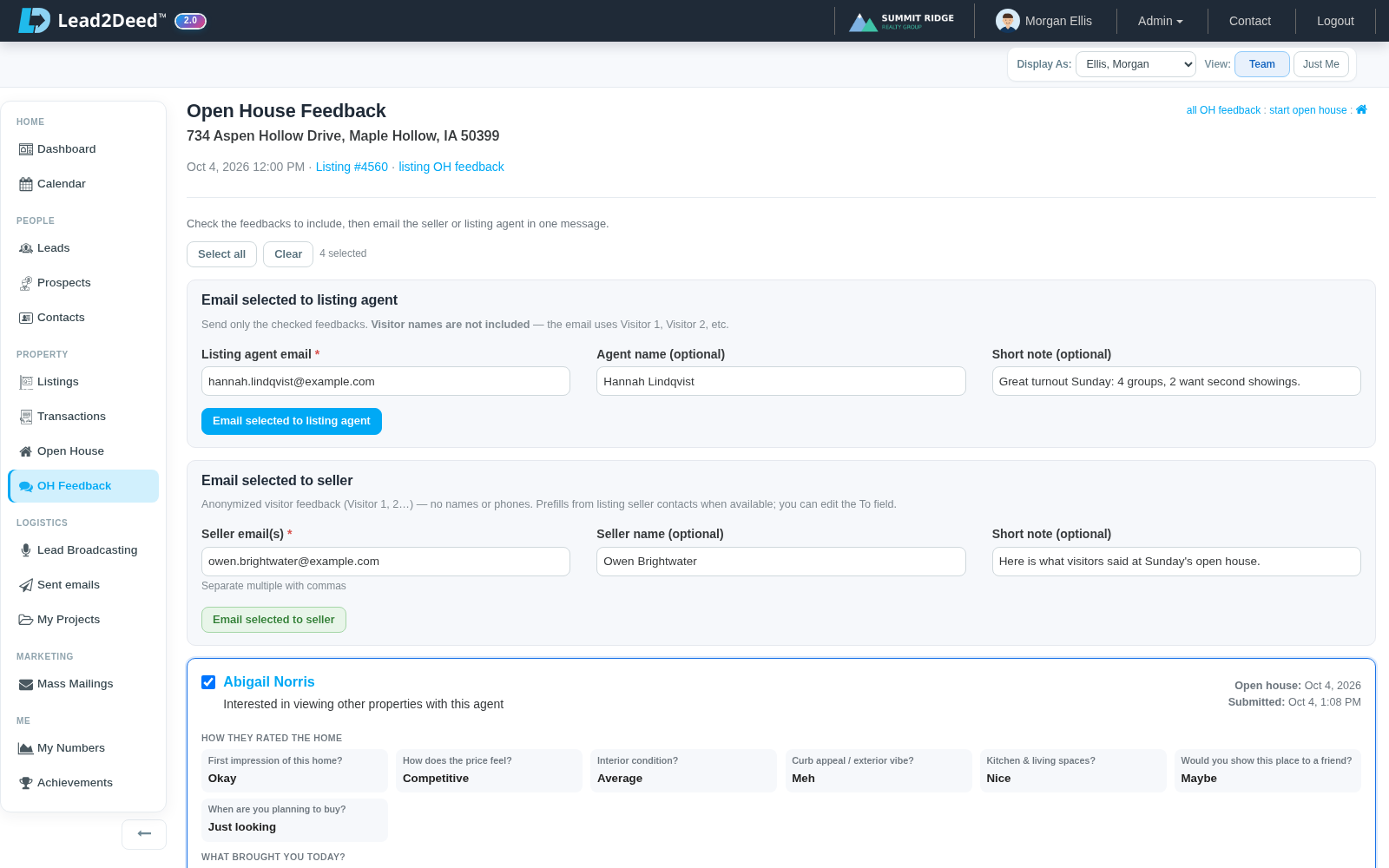Switch view to Just Me
The image size is (1389, 868).
pyautogui.click(x=1321, y=64)
